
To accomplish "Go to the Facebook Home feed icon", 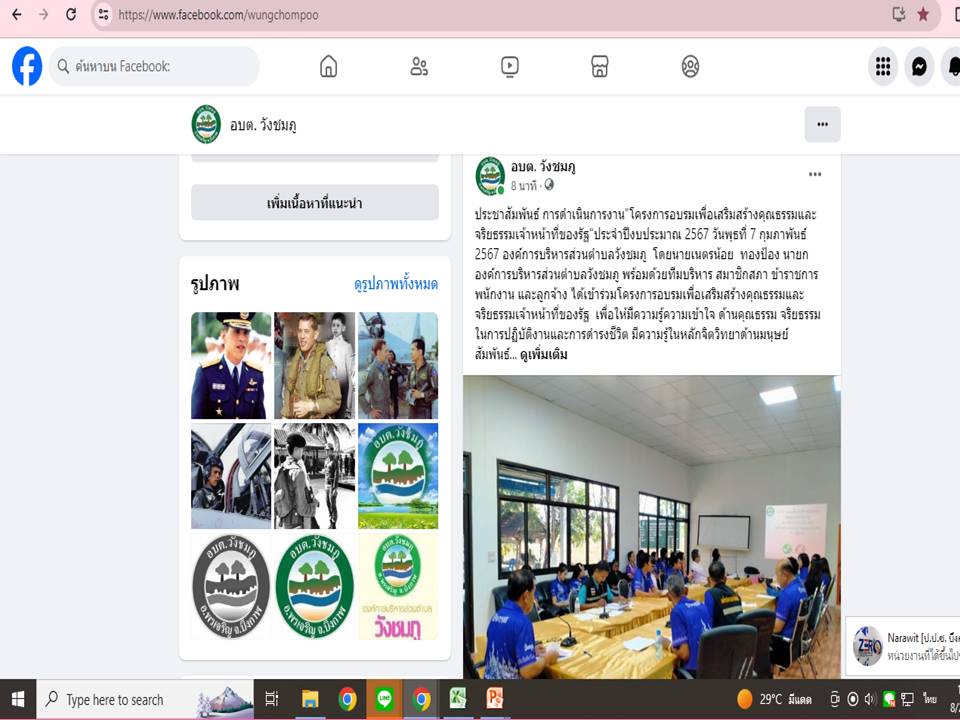I will click(328, 66).
